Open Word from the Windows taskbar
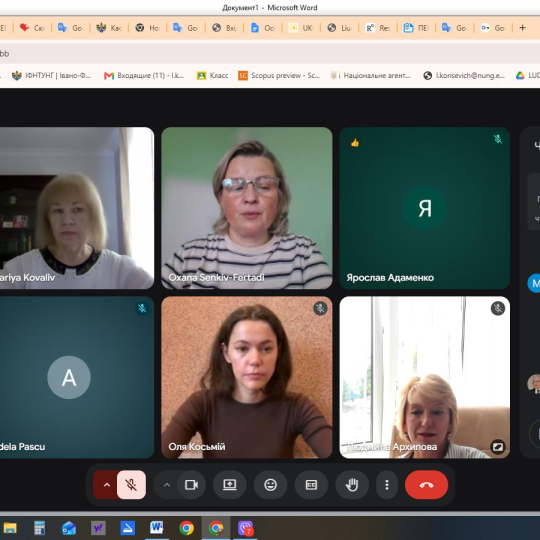This screenshot has width=540, height=540. point(156,528)
